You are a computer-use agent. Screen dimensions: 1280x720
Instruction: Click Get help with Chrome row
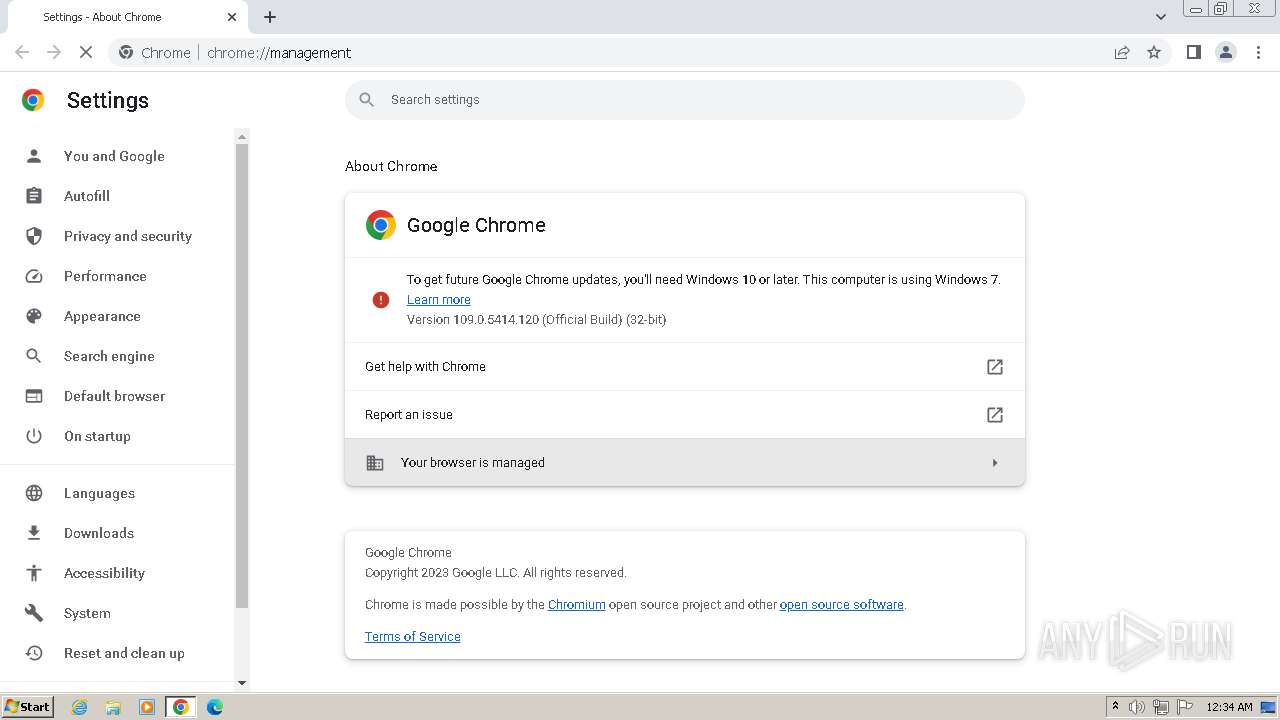point(685,367)
